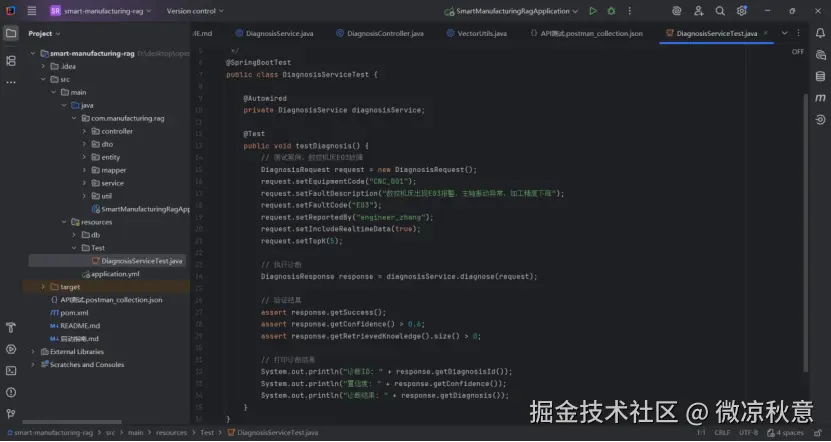Debug the application with bug icon
This screenshot has width=831, height=442.
click(x=611, y=11)
